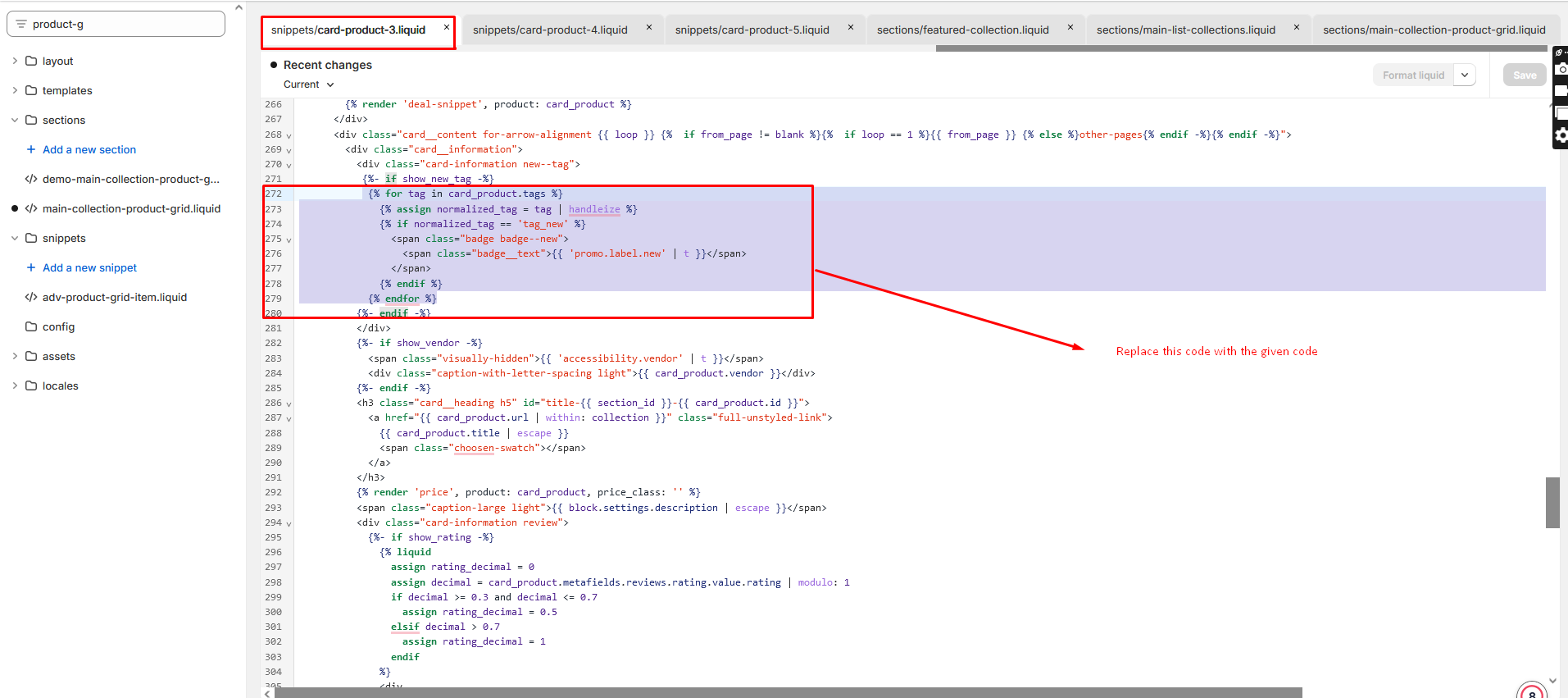The width and height of the screenshot is (1568, 698).
Task: Fold code at line 287
Action: click(x=289, y=418)
